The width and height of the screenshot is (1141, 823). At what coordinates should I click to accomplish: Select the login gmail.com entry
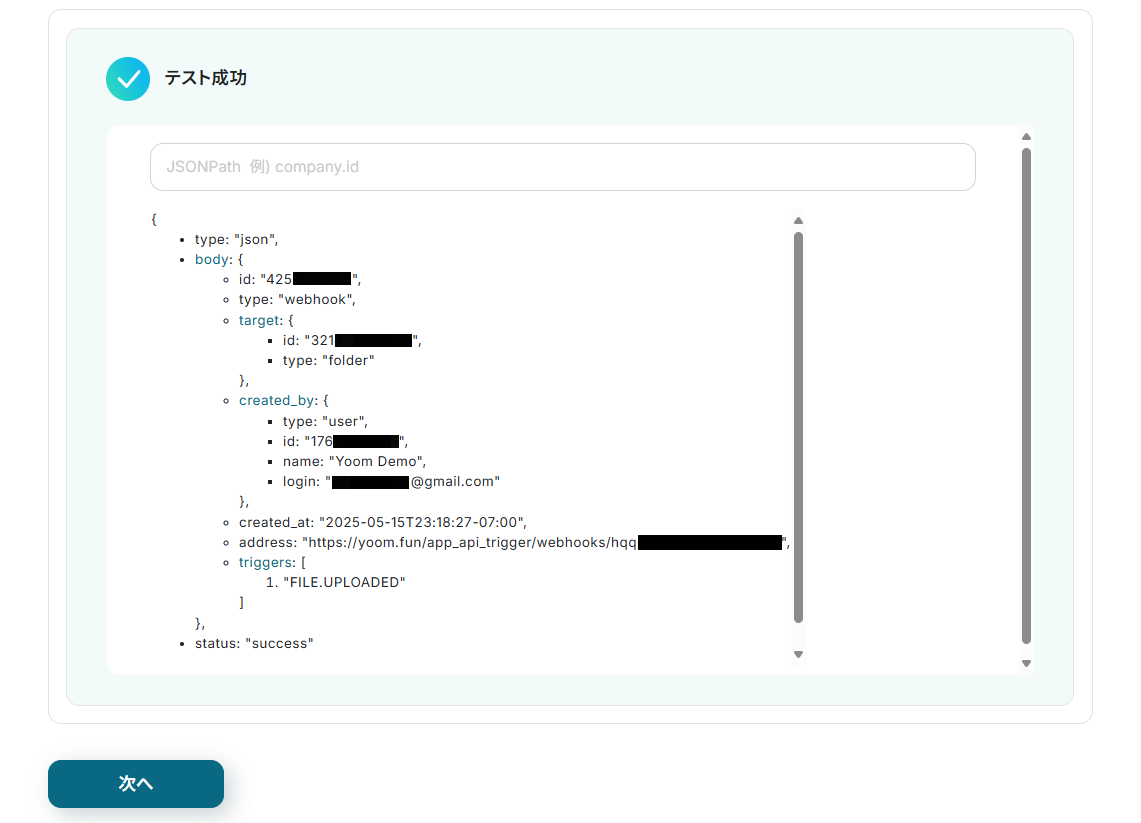pyautogui.click(x=391, y=482)
